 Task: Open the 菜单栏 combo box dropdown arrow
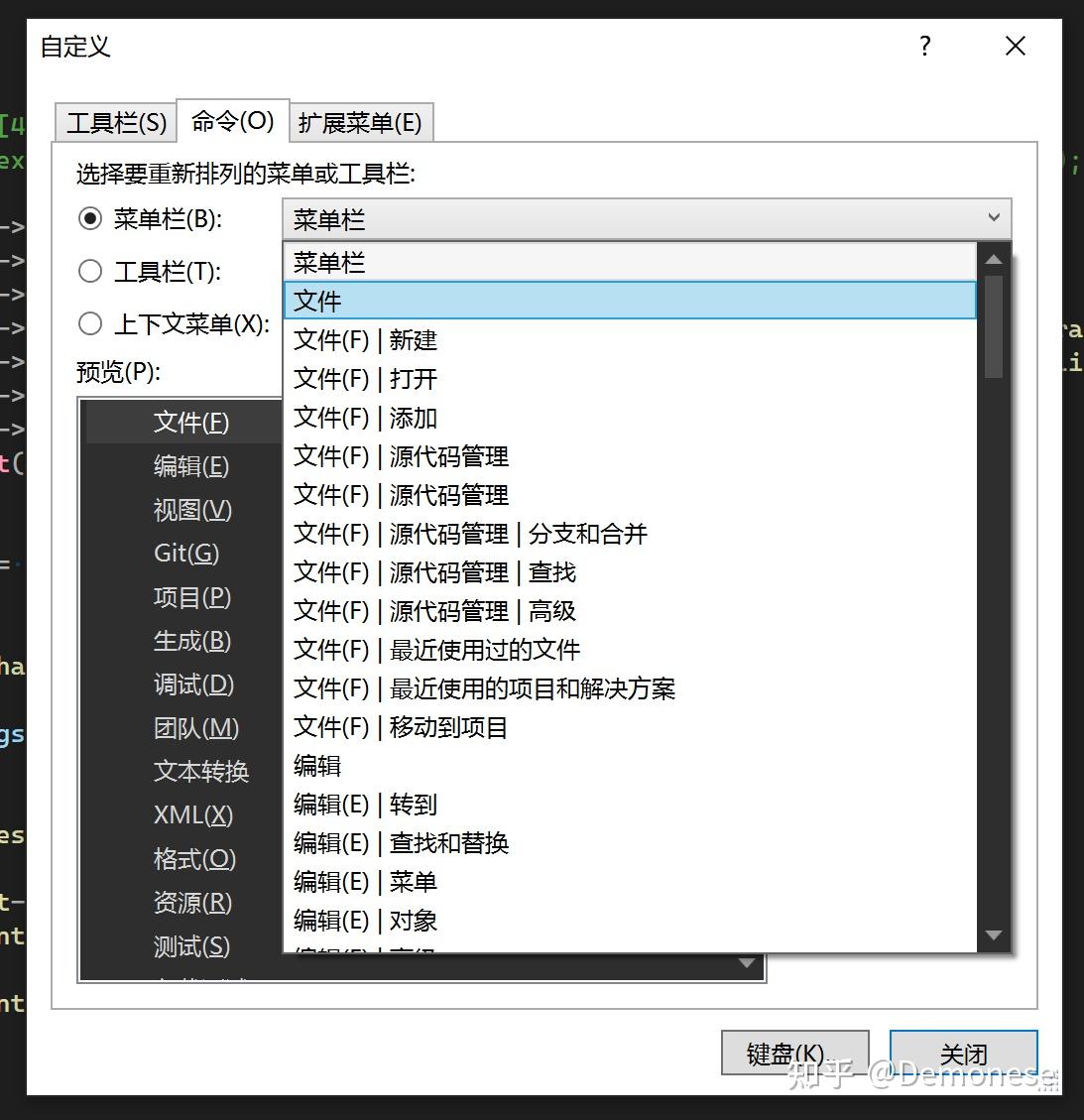tap(993, 217)
